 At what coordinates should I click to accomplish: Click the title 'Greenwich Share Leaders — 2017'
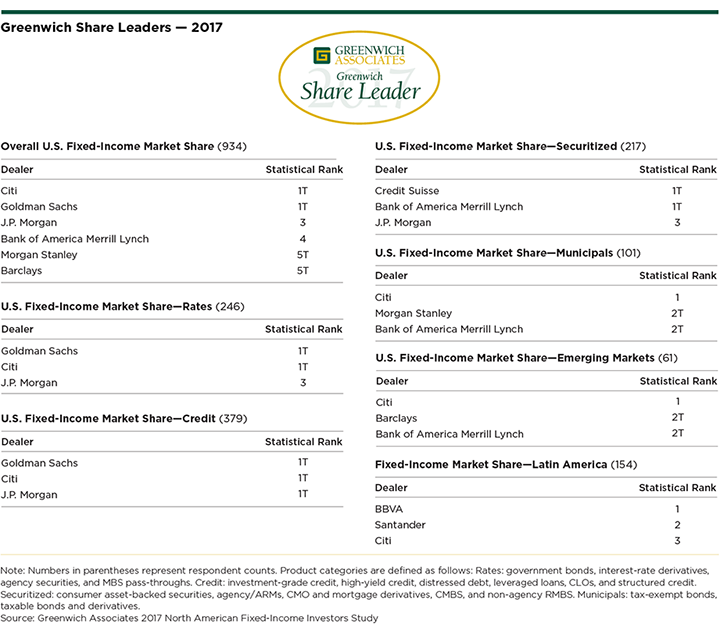(112, 28)
